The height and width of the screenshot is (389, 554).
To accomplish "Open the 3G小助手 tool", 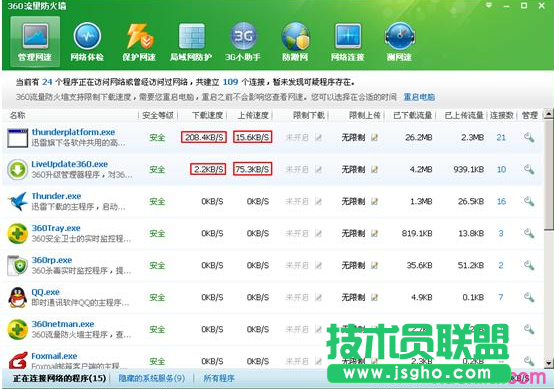I will [x=243, y=42].
